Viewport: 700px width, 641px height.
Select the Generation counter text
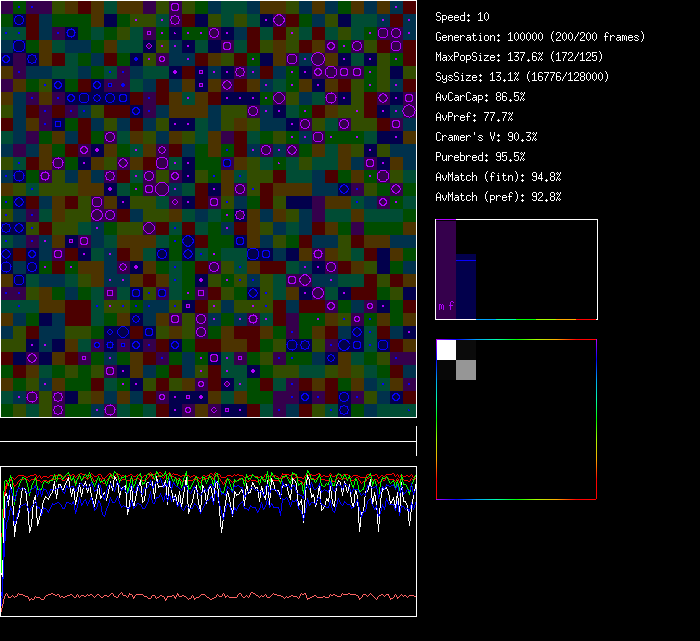pyautogui.click(x=541, y=37)
